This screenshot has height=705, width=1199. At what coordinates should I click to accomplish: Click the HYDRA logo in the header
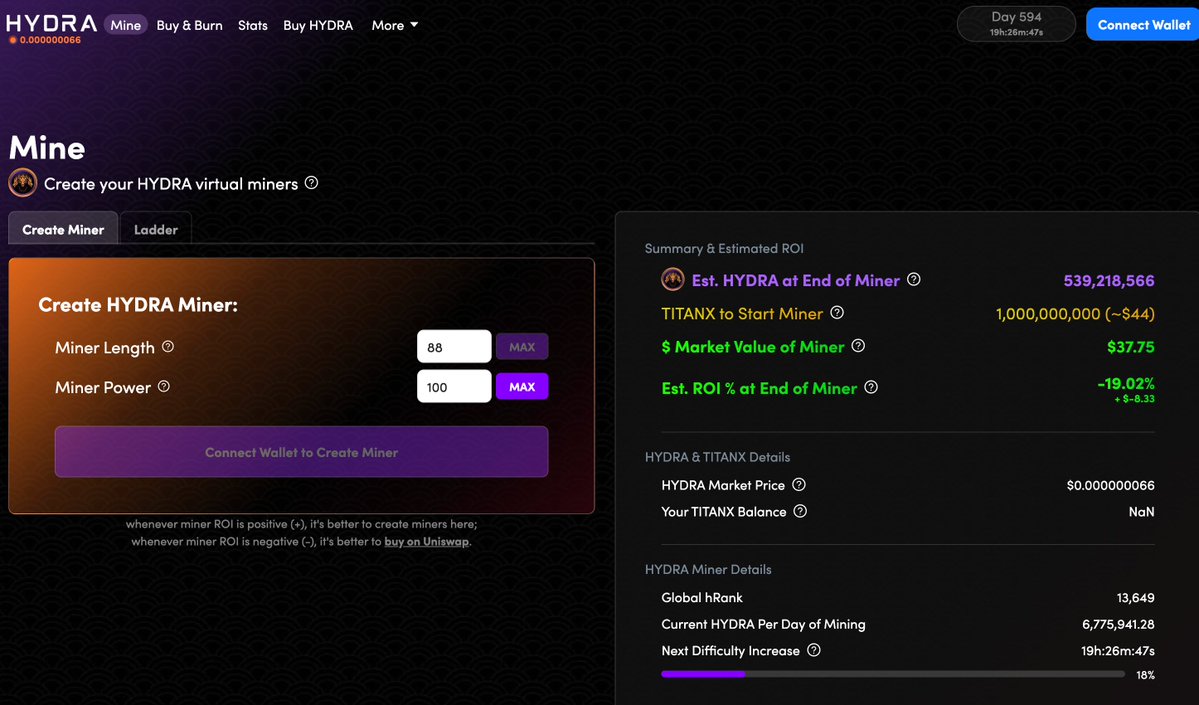[51, 23]
